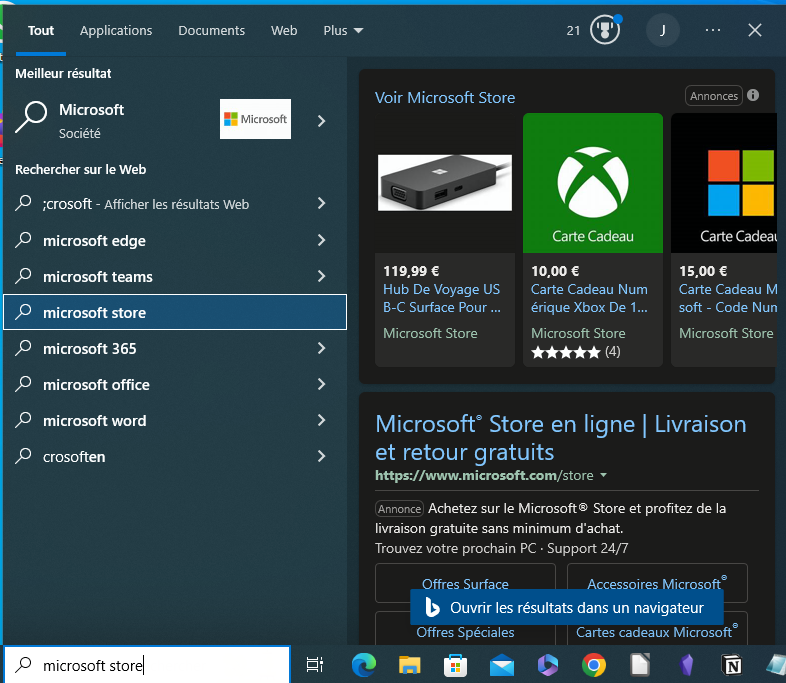Expand the Plus dropdown
786x683 pixels.
(x=343, y=31)
